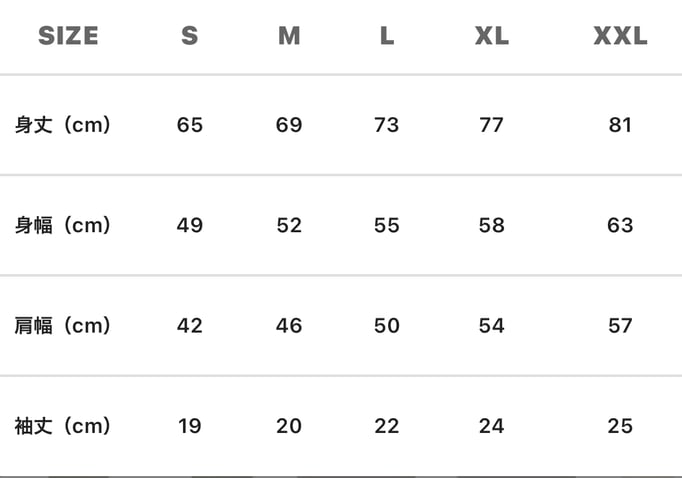
Task: Click the 身丈 value 65 for size S
Action: click(190, 125)
